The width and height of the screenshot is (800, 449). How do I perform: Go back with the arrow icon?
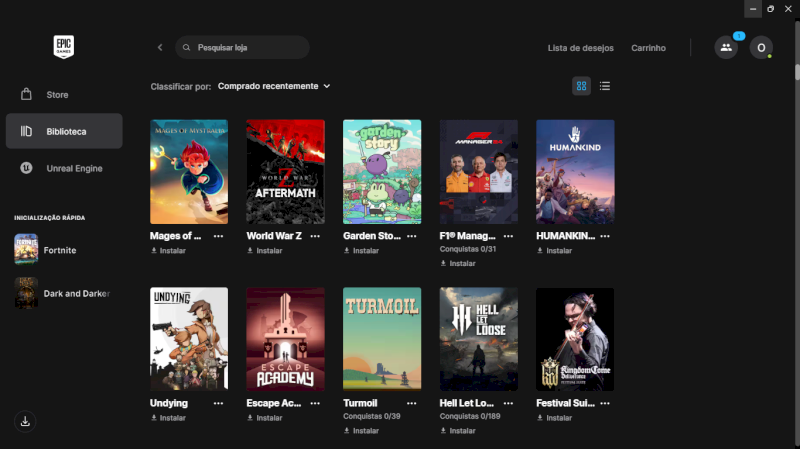pyautogui.click(x=160, y=47)
